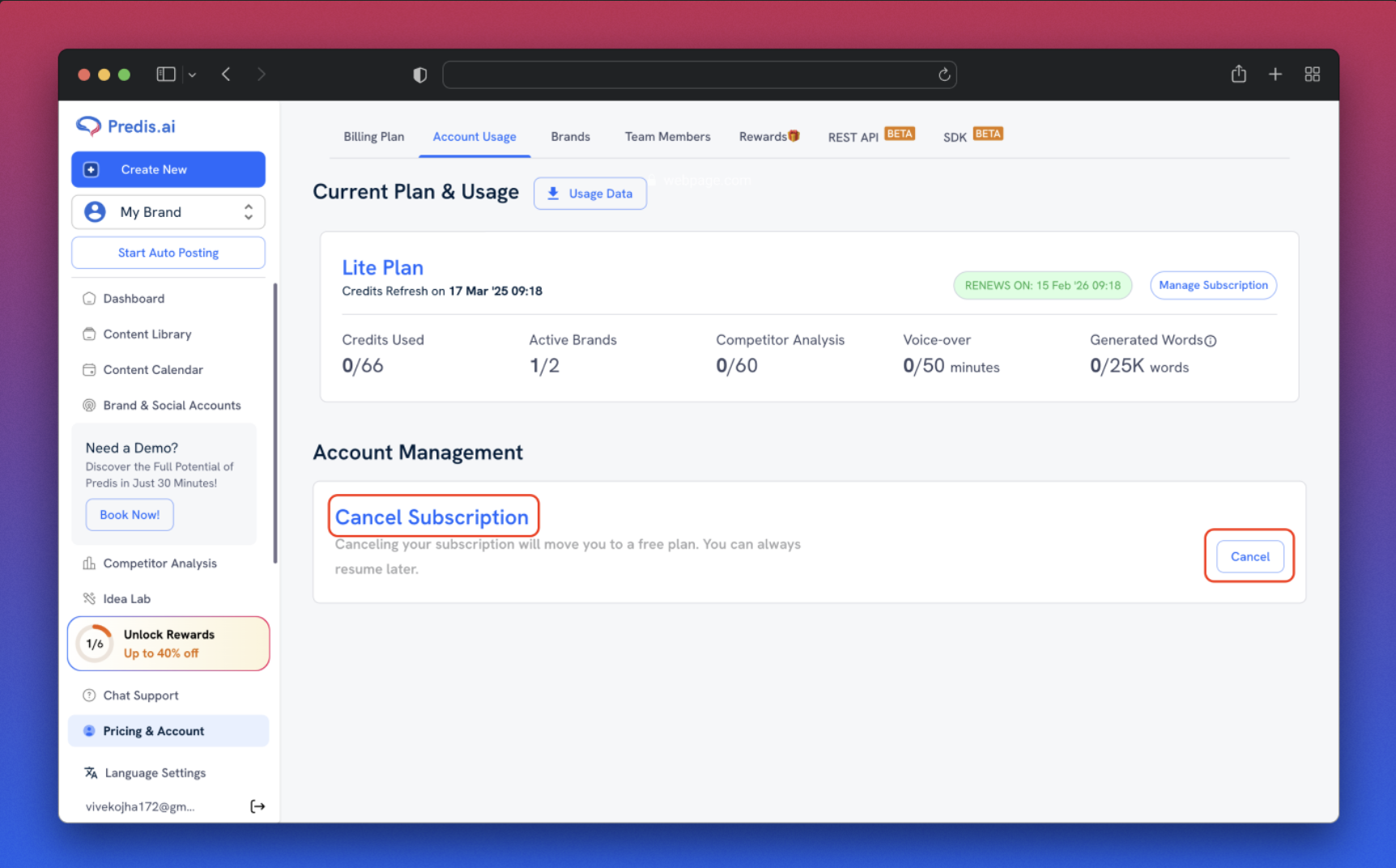This screenshot has height=868, width=1396.
Task: Click Manage Subscription button
Action: pyautogui.click(x=1213, y=285)
